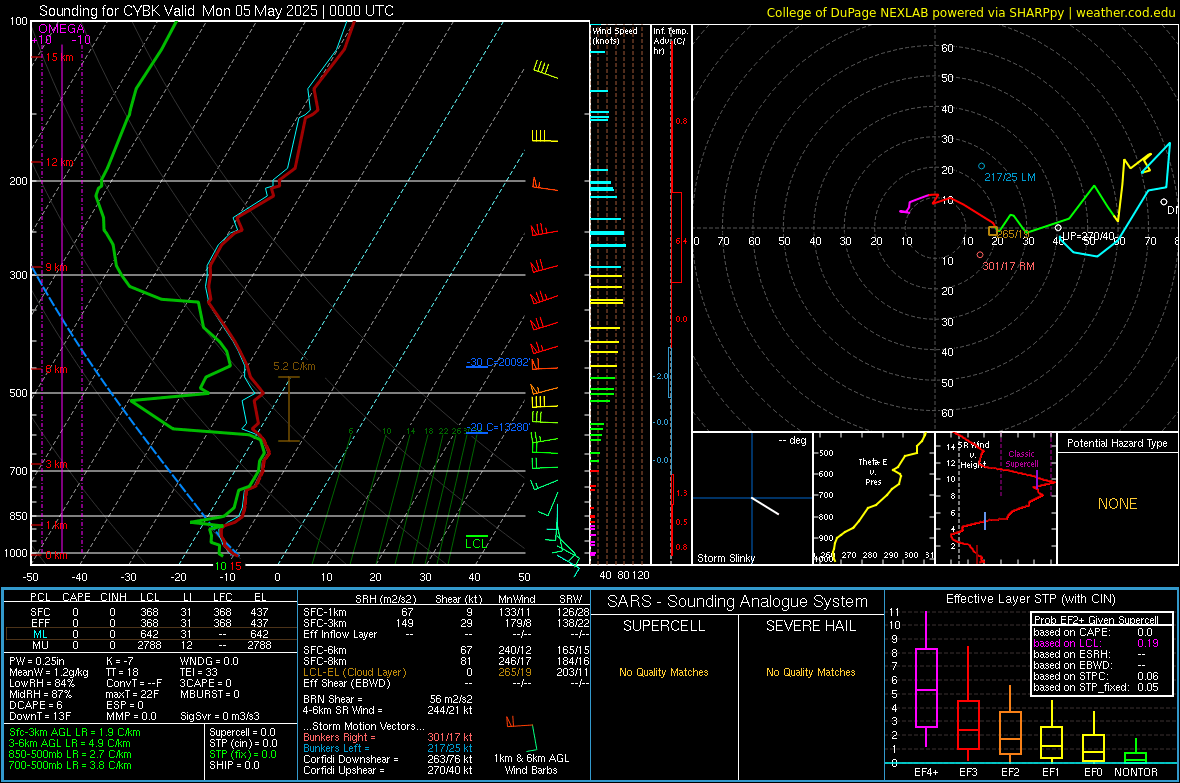Viewport: 1180px width, 783px height.
Task: Click the TEI = 33 value
Action: click(199, 672)
